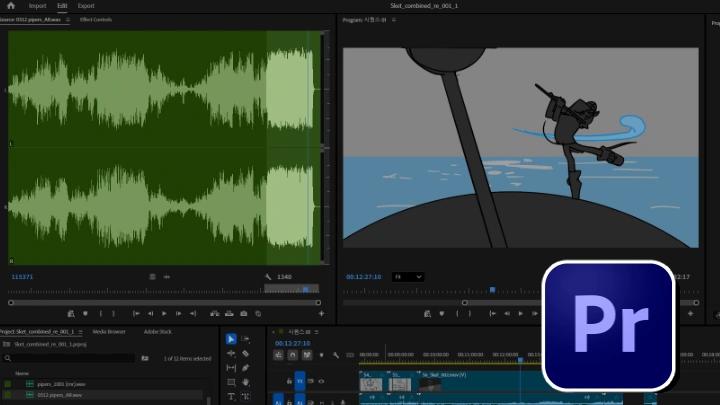720x405 pixels.
Task: Select the Hand tool
Action: (245, 382)
